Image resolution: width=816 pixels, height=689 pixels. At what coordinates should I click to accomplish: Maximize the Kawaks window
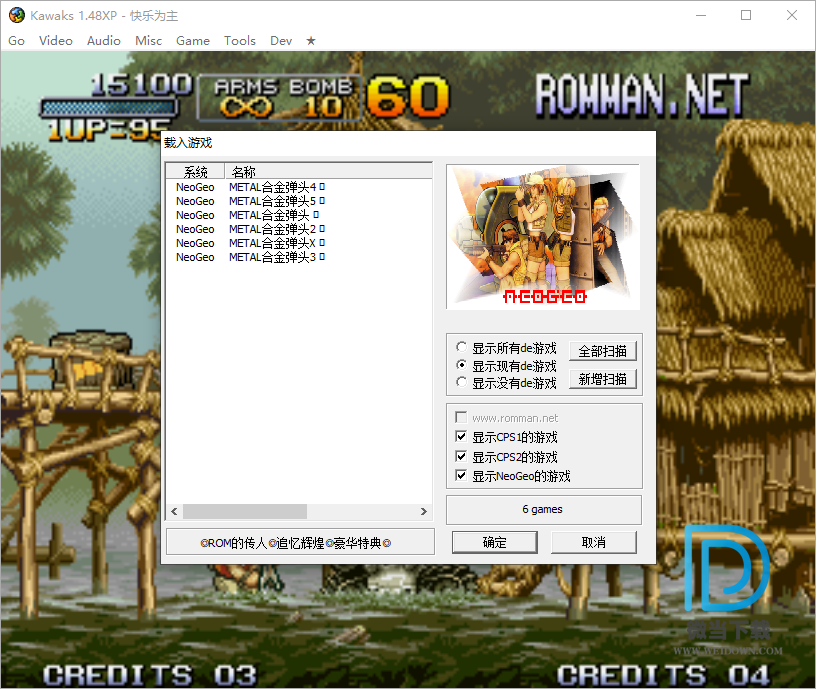[746, 15]
